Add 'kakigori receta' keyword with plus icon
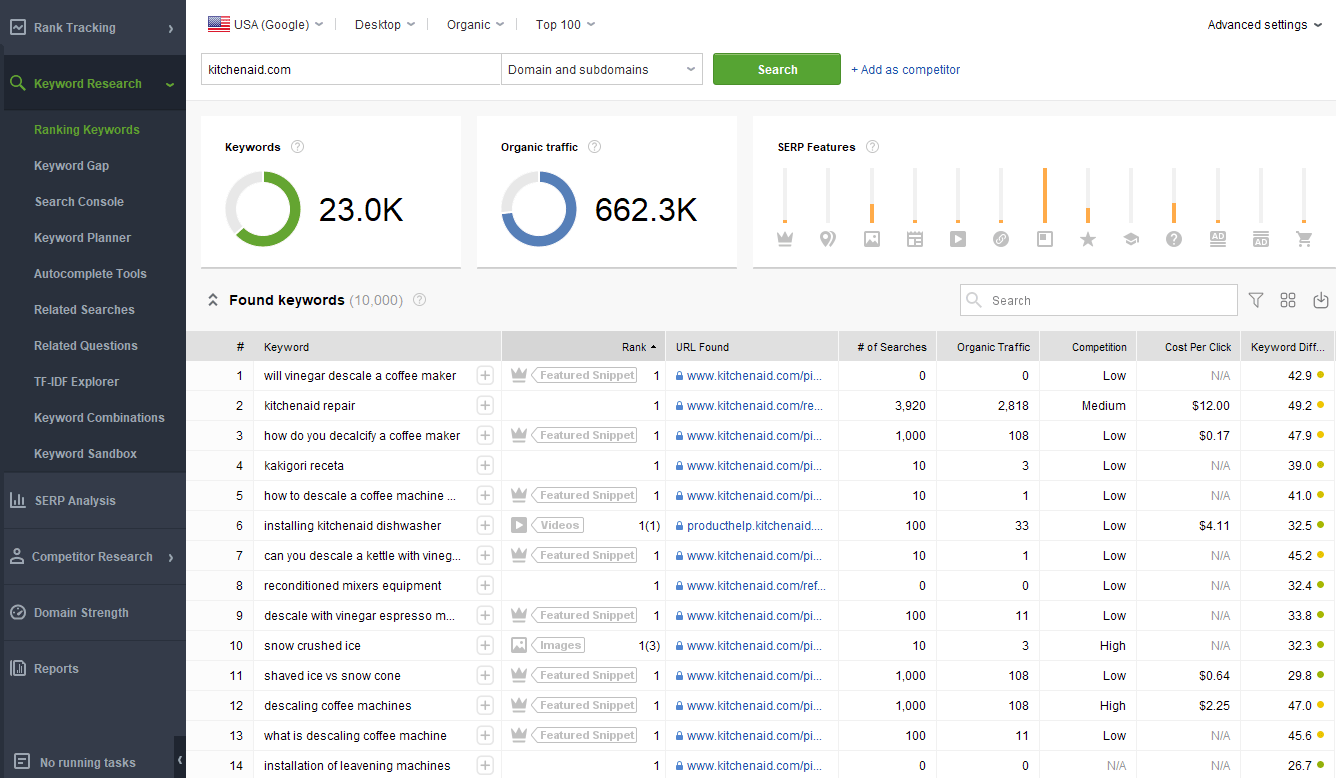 click(485, 466)
